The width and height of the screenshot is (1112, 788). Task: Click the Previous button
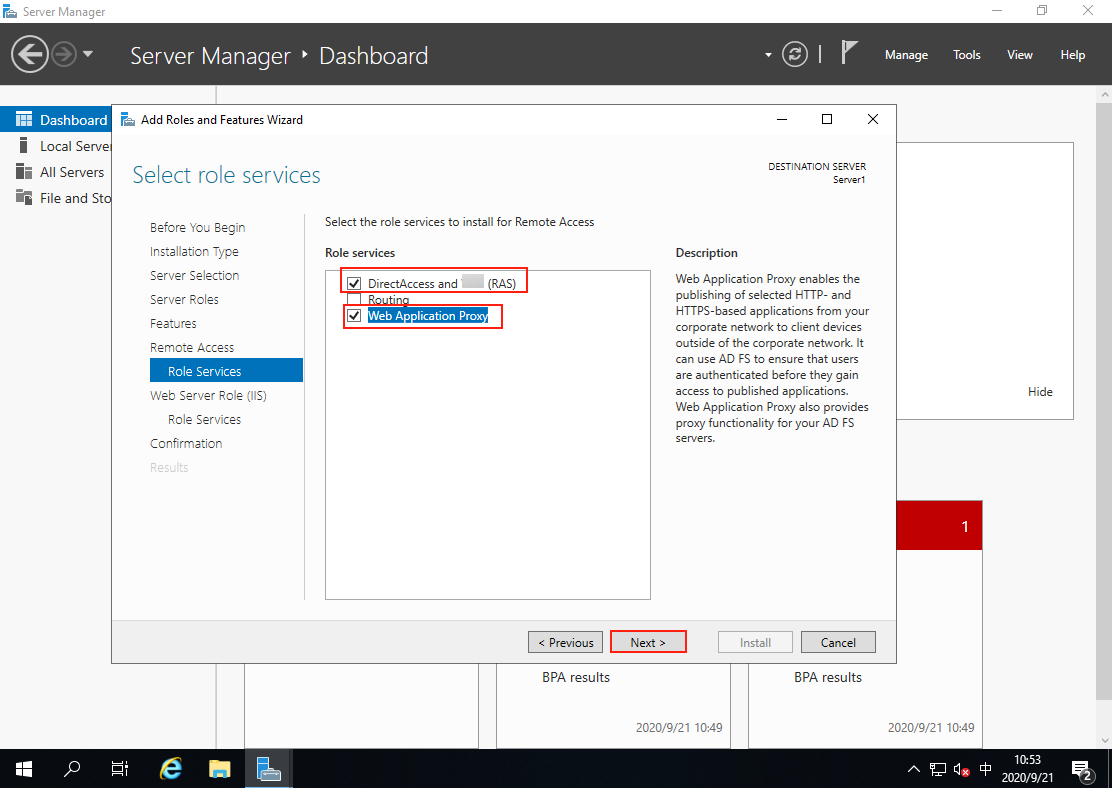[565, 643]
